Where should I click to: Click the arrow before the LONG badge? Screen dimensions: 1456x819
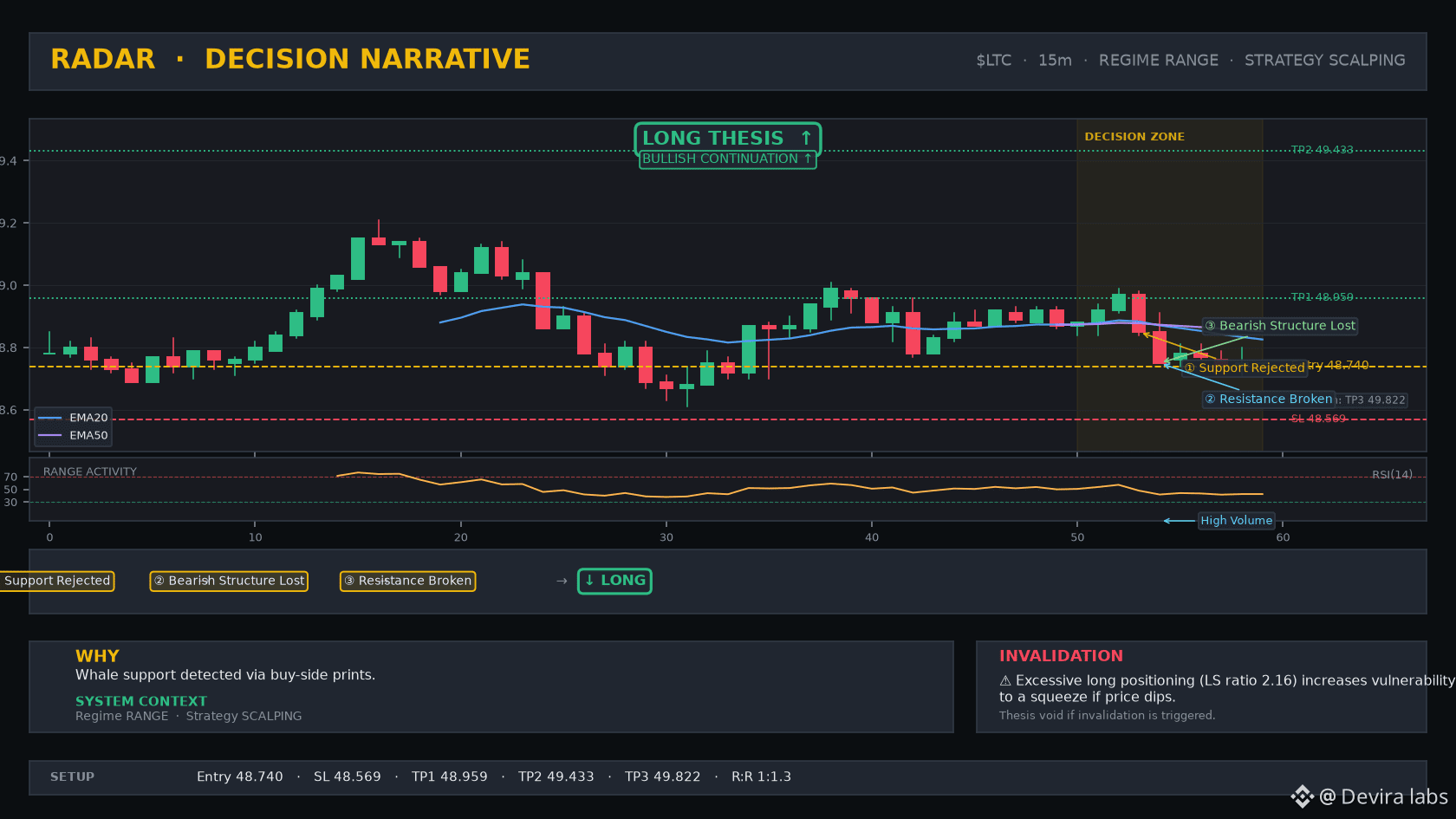click(562, 581)
